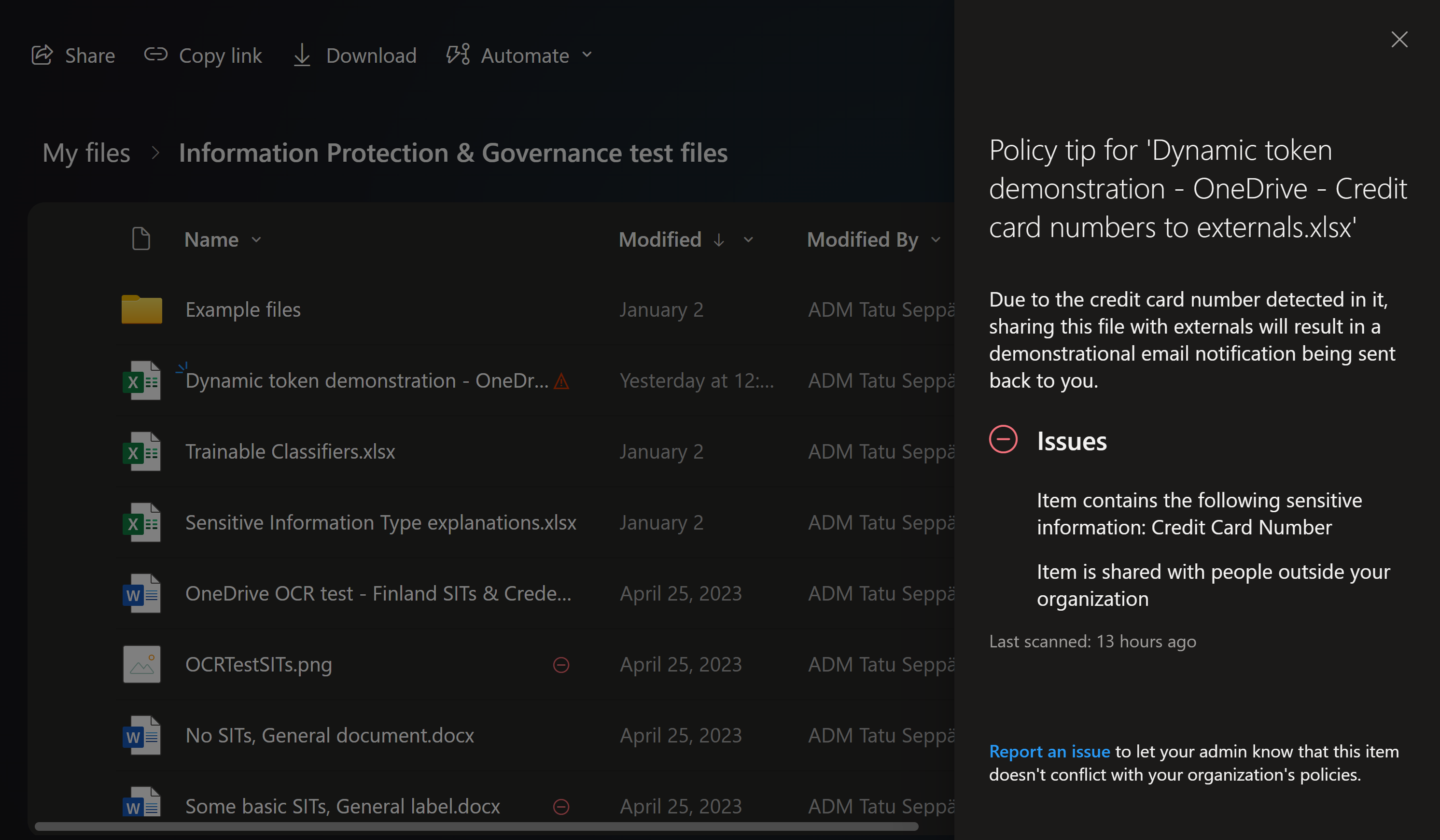Open the Example files folder

click(x=243, y=310)
